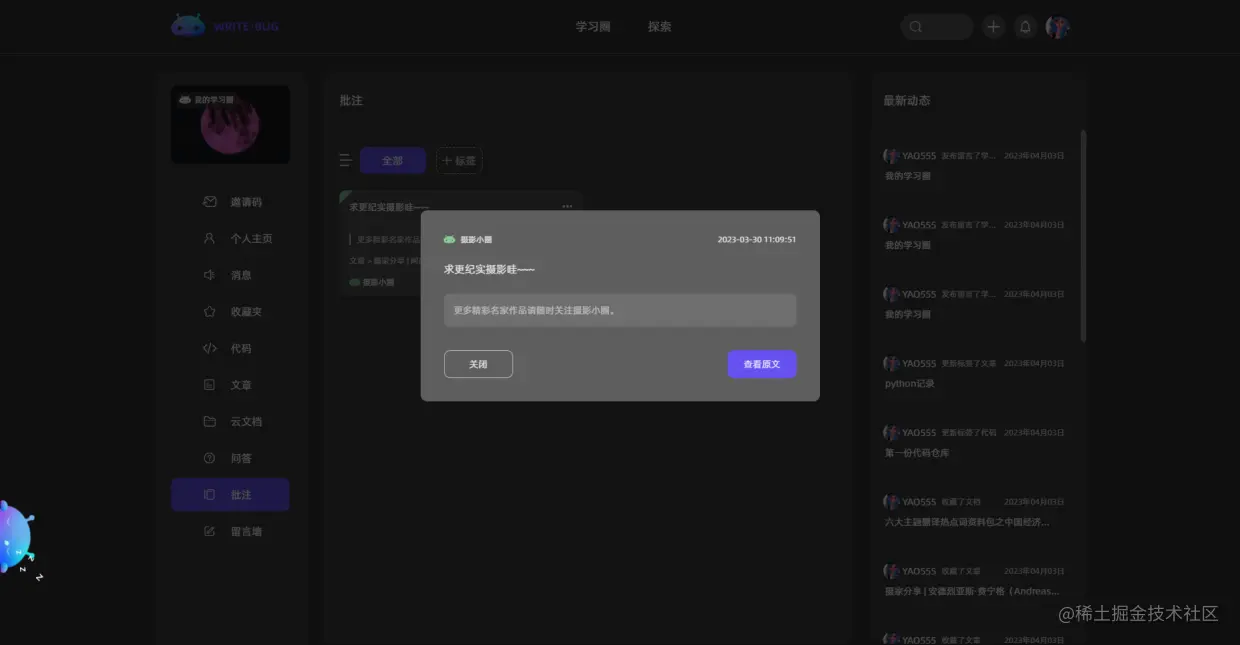This screenshot has width=1240, height=645.
Task: Click the bell notification icon in top bar
Action: (1026, 26)
